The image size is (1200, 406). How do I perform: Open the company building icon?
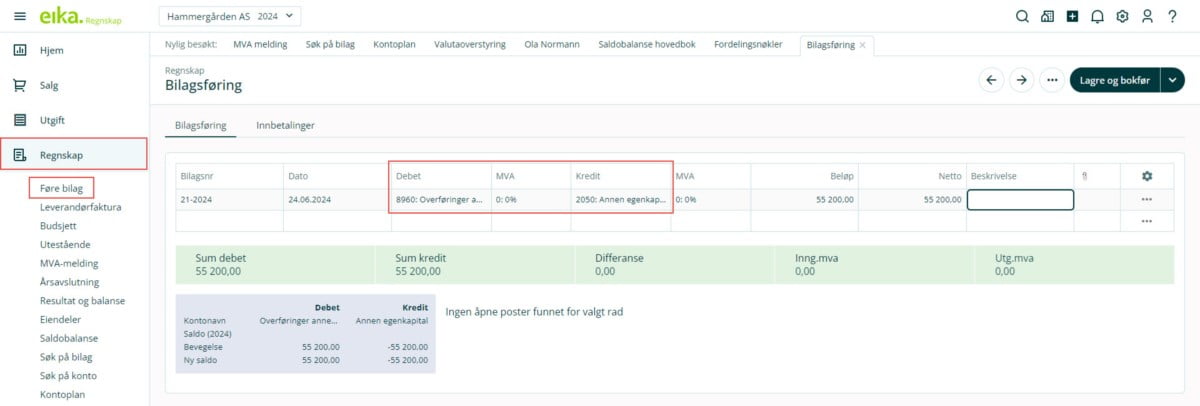click(1047, 16)
